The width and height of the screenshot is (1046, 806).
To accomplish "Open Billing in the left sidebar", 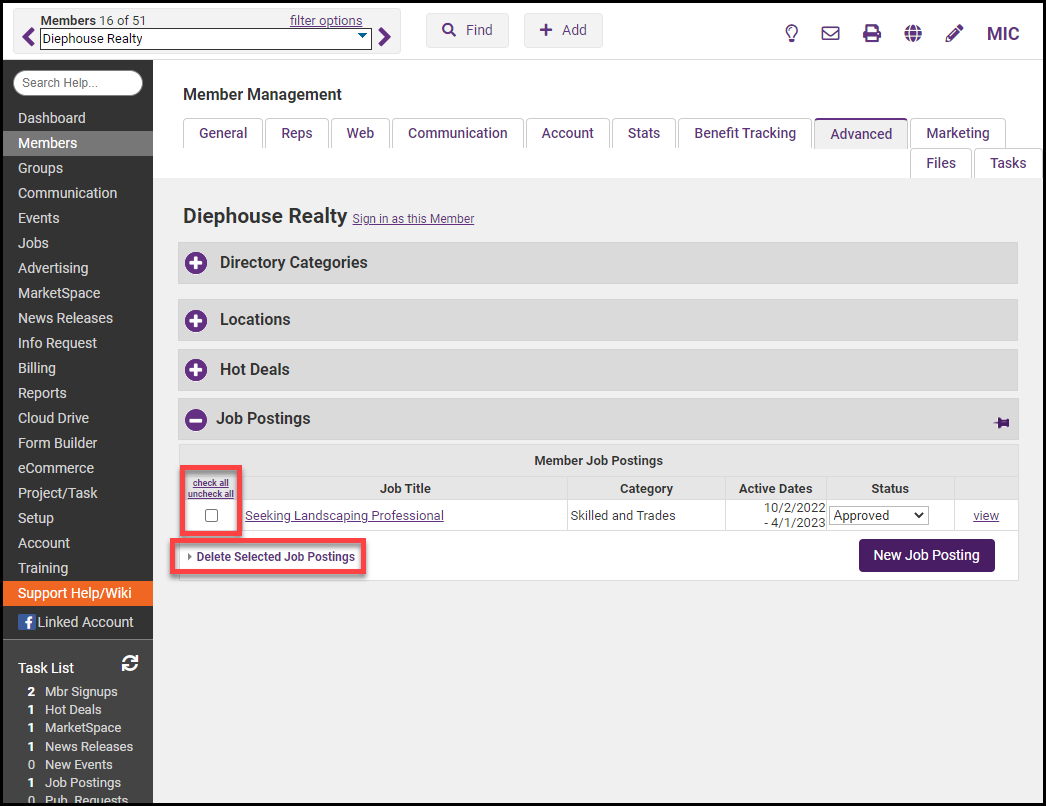I will pyautogui.click(x=37, y=368).
